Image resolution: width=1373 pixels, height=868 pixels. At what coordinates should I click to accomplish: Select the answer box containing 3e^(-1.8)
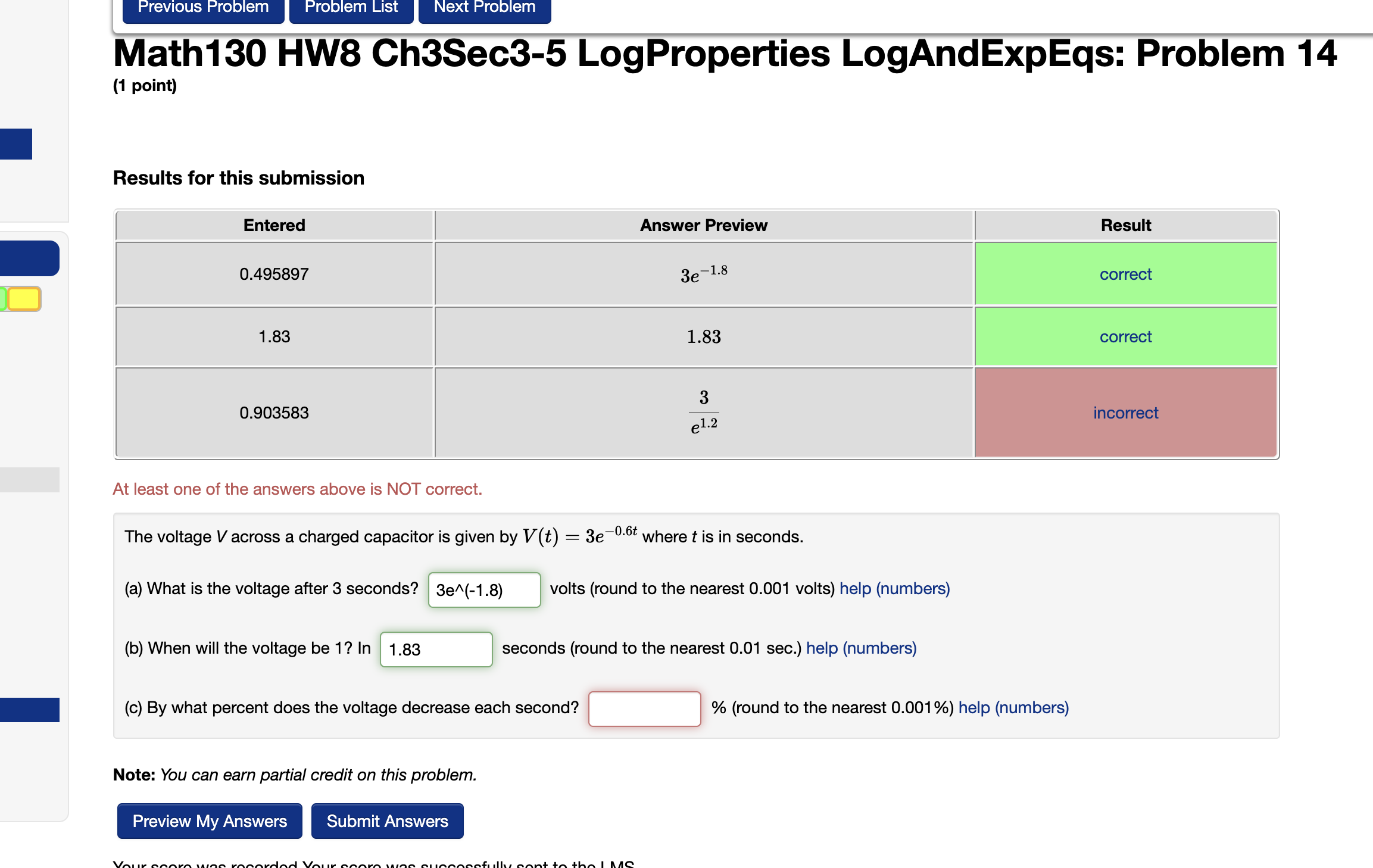coord(483,590)
